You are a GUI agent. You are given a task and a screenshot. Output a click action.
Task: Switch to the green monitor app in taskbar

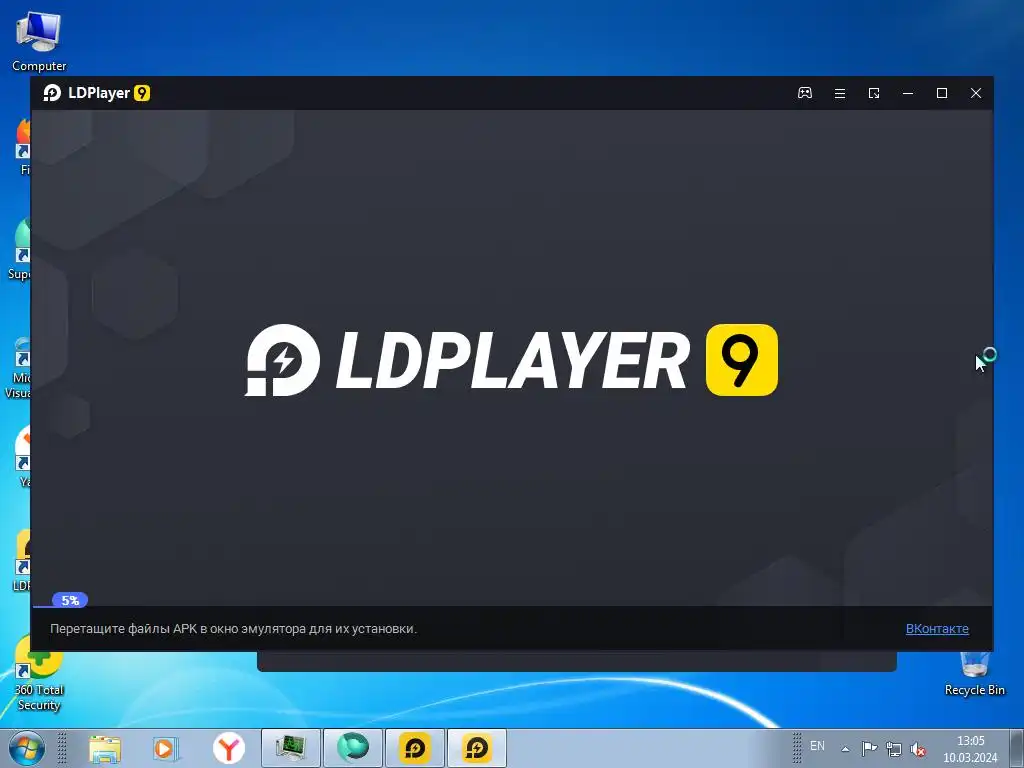click(x=291, y=748)
